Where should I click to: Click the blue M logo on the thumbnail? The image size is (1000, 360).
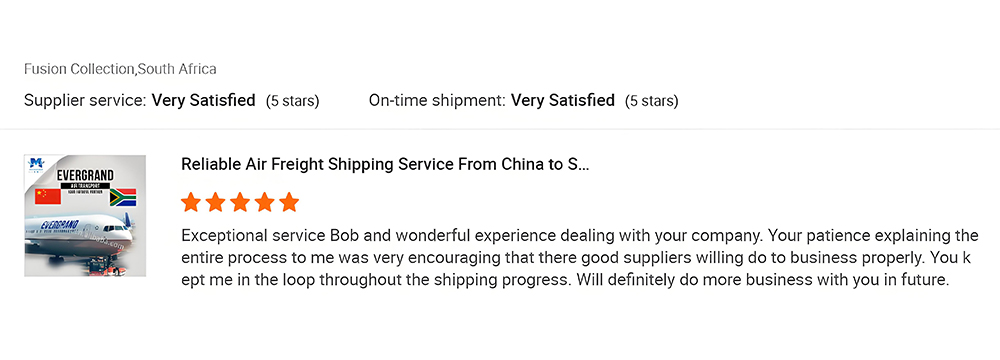tap(36, 165)
